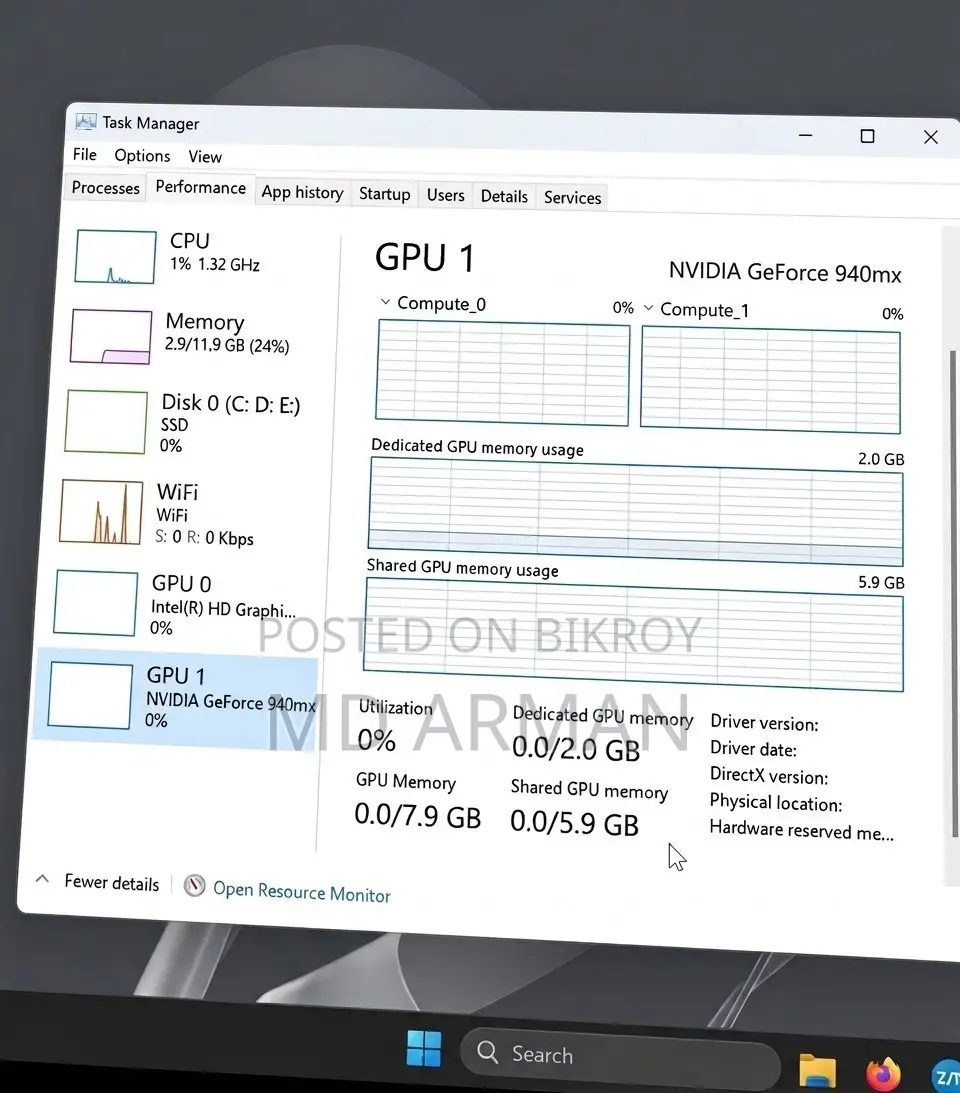Click the 'DirectX version:' label
The width and height of the screenshot is (960, 1093).
[769, 775]
